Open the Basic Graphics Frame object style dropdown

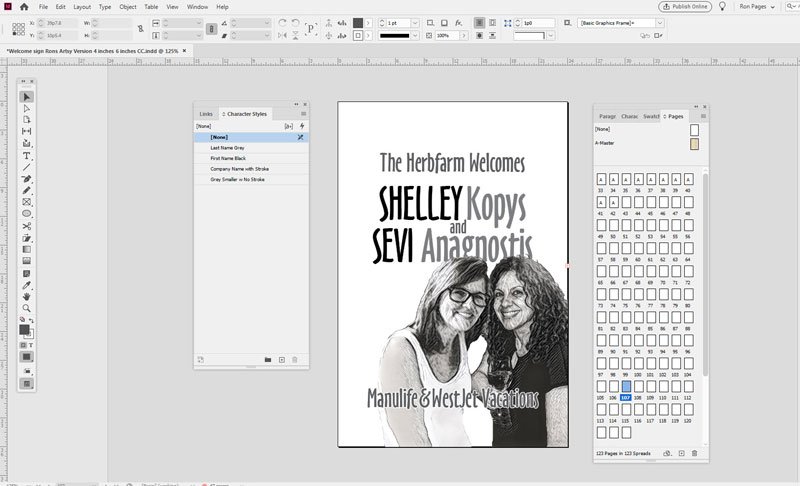pos(660,23)
